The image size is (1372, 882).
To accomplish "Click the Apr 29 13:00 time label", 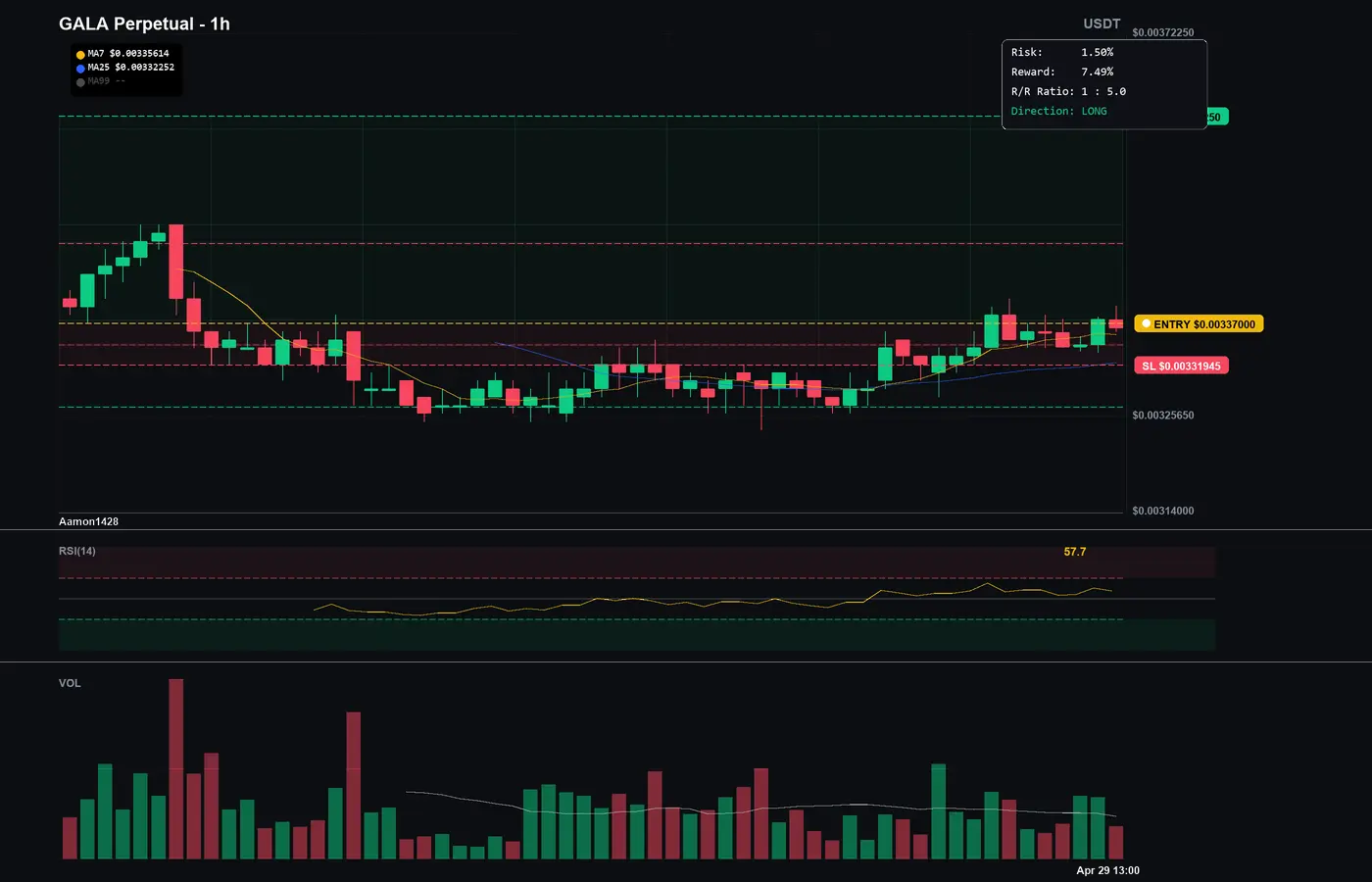I will [1108, 870].
